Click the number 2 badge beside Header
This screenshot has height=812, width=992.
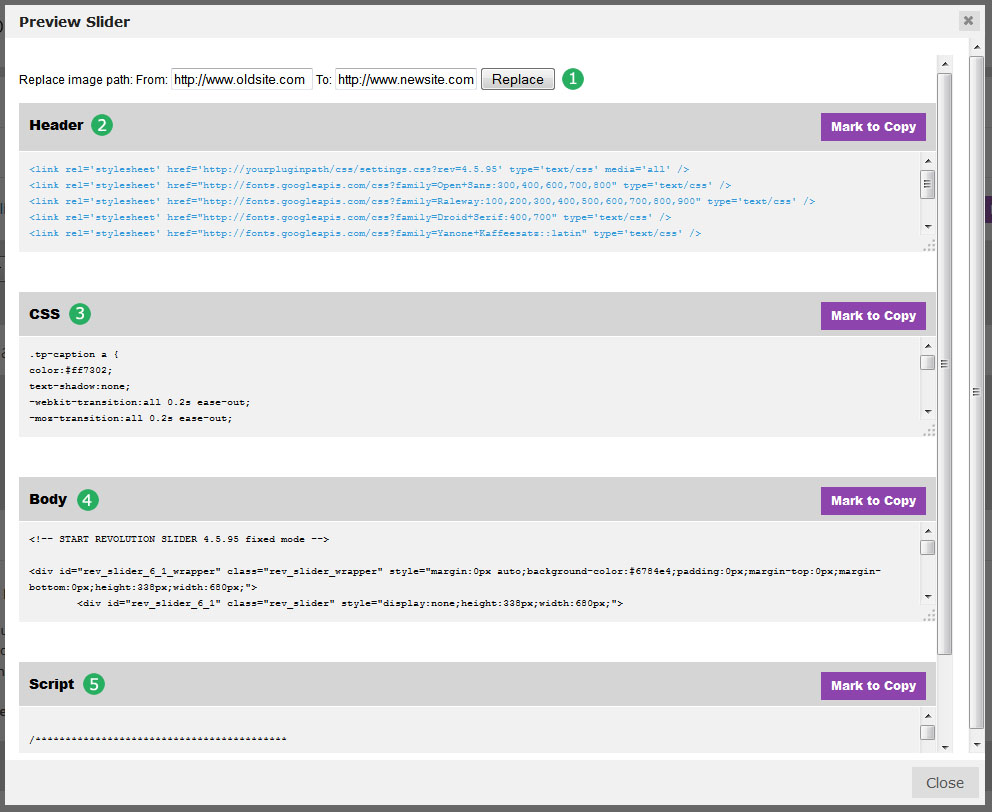point(102,125)
